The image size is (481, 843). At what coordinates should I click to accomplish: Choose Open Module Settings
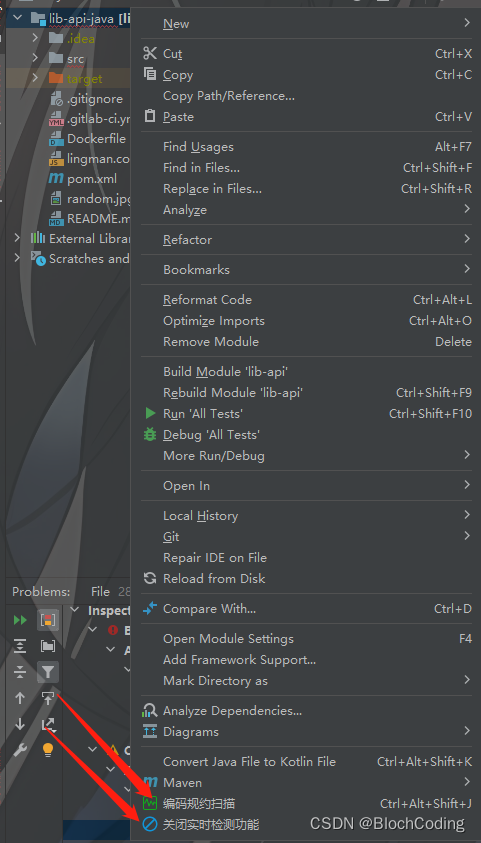pyautogui.click(x=306, y=638)
